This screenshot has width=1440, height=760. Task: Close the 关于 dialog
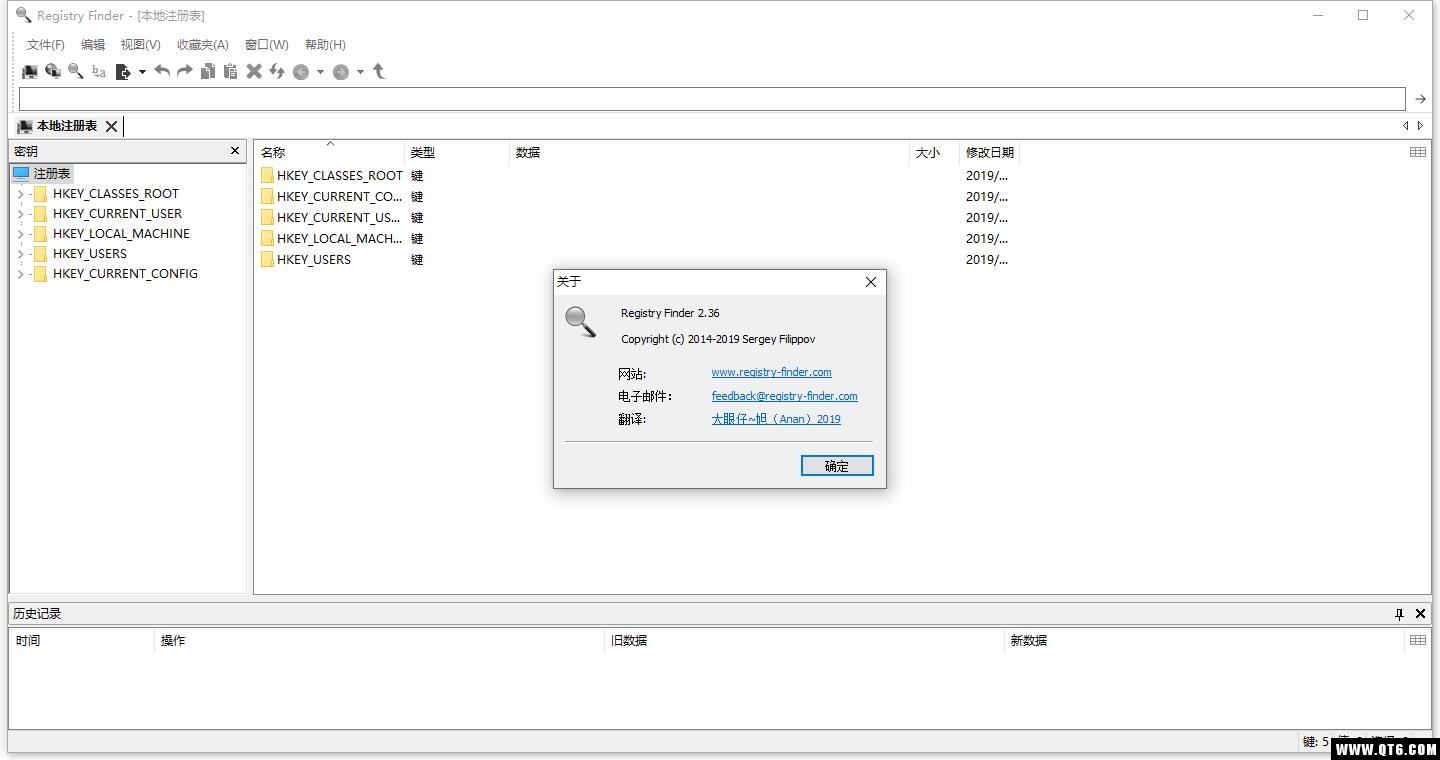point(870,282)
